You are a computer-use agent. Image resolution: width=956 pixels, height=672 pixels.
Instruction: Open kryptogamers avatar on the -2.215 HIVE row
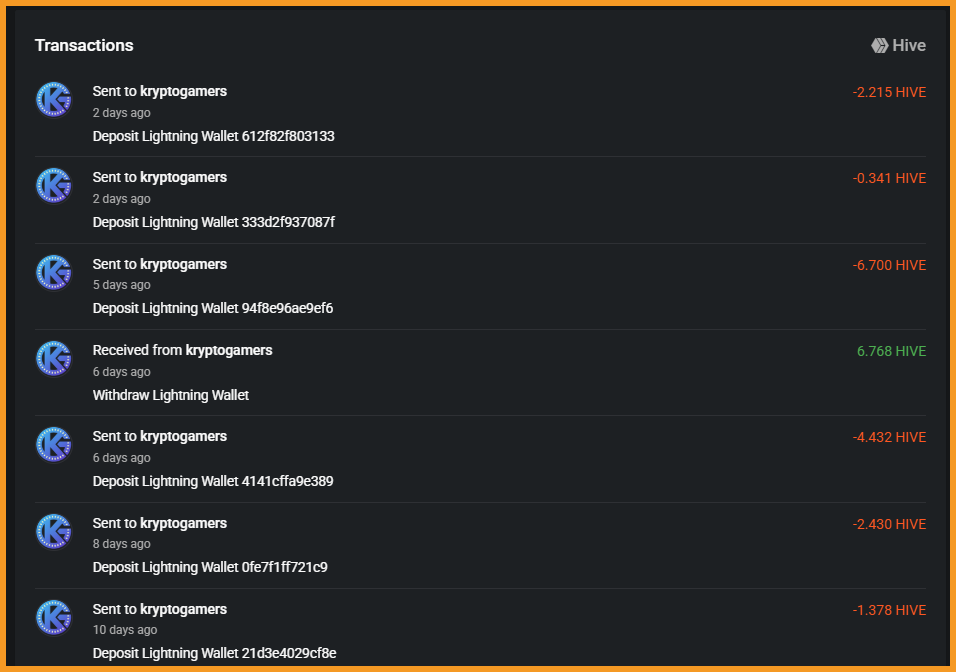point(54,99)
